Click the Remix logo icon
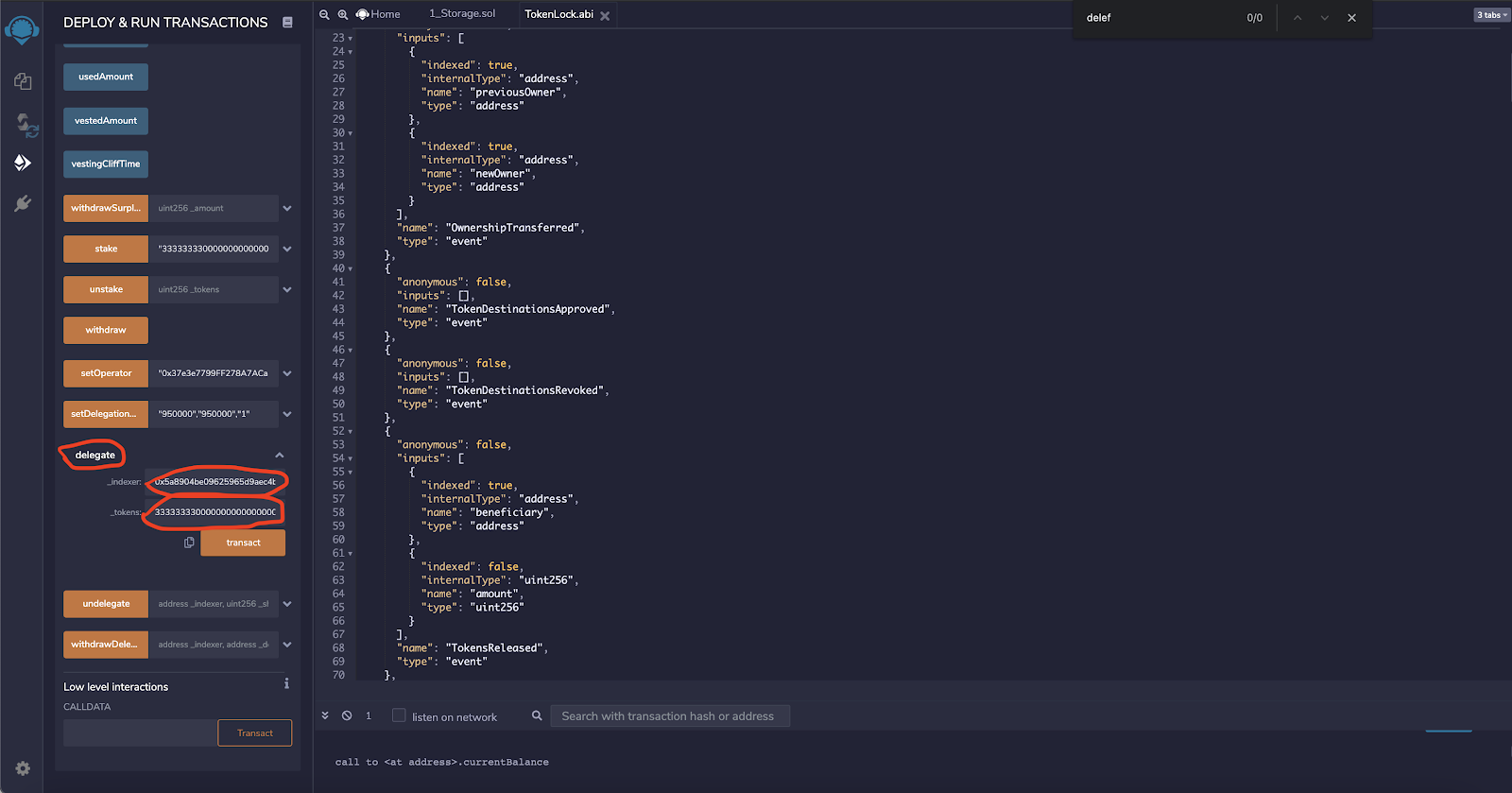 click(x=22, y=30)
